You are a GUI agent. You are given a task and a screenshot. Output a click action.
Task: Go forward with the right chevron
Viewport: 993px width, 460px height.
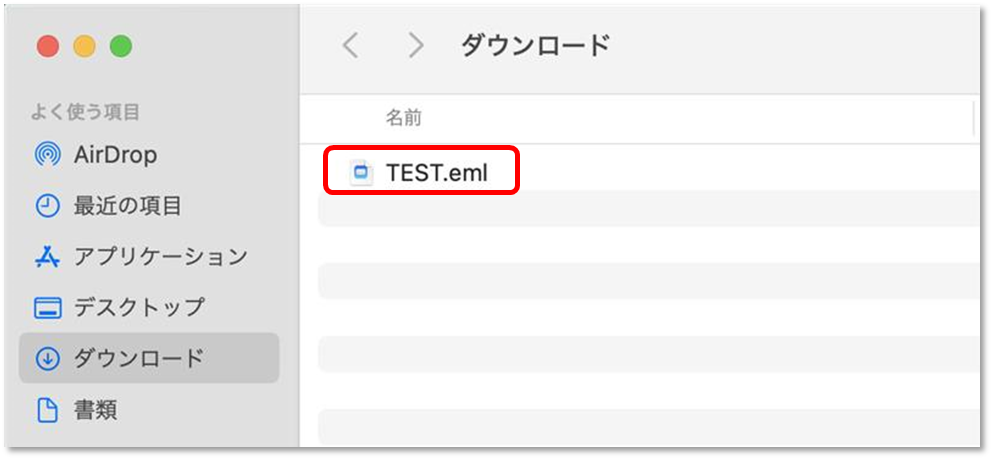(415, 46)
